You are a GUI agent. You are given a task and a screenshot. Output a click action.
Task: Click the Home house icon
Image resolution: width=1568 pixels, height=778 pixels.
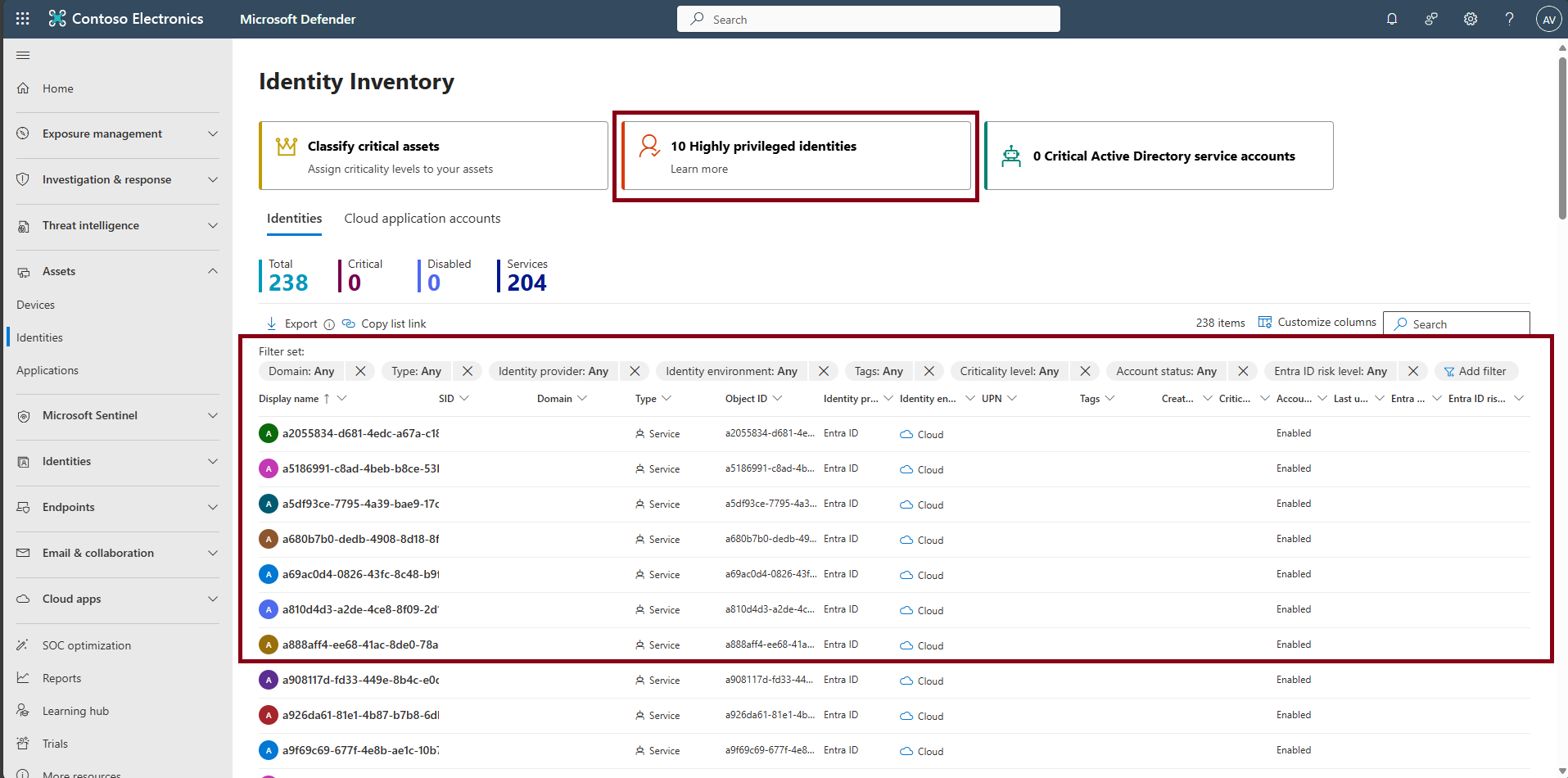pyautogui.click(x=23, y=88)
